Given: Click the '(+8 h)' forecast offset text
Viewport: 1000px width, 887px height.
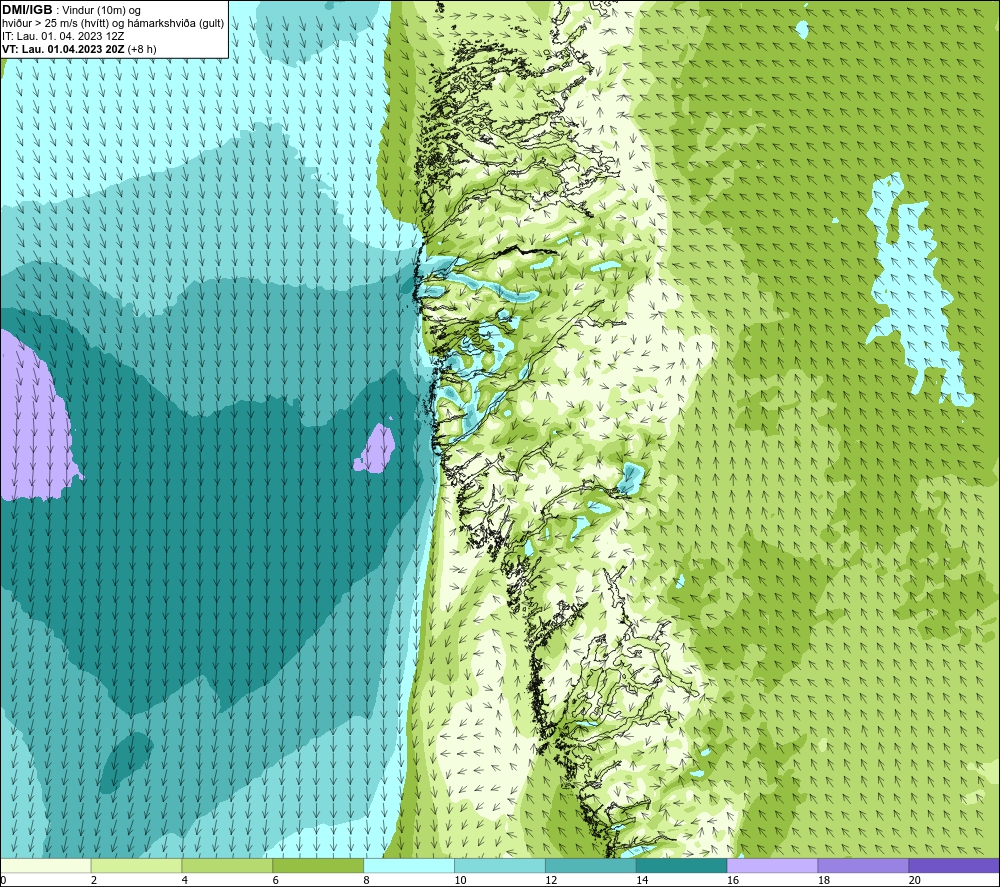Looking at the screenshot, I should tap(142, 49).
